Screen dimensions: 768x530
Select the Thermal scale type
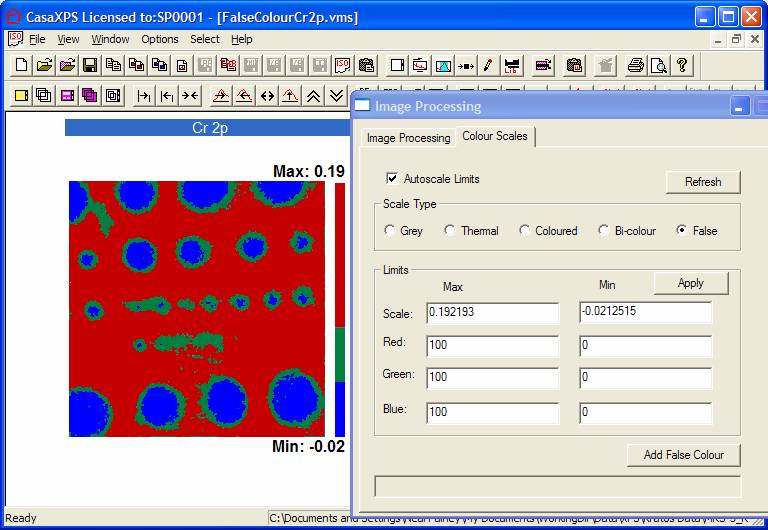pyautogui.click(x=450, y=231)
